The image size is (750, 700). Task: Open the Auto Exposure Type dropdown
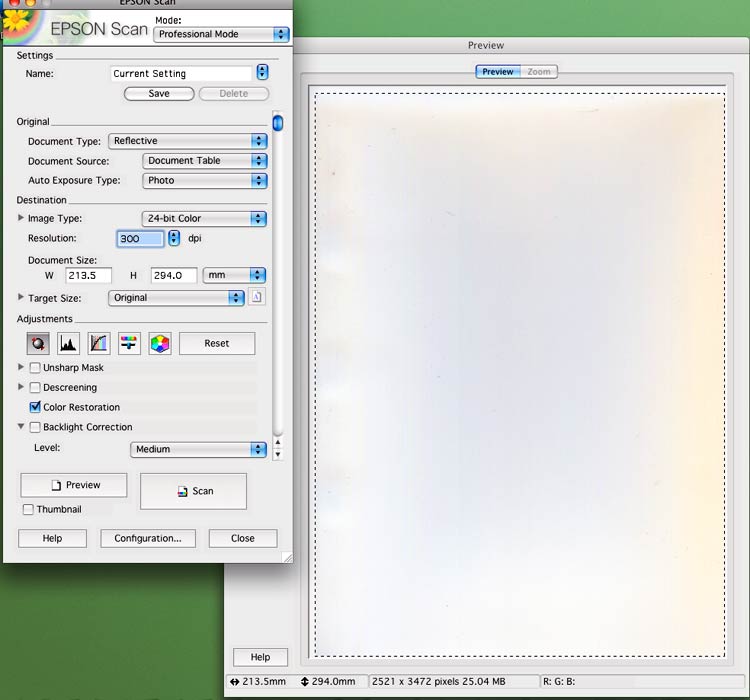(x=205, y=181)
